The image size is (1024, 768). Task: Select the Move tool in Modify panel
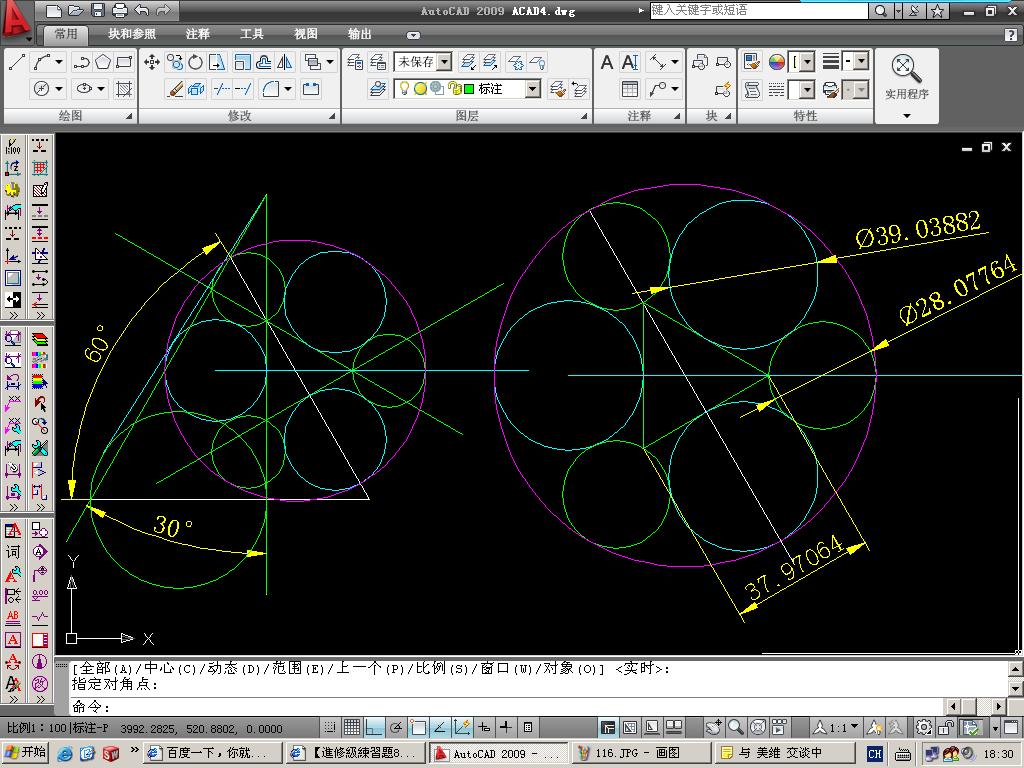(x=152, y=63)
